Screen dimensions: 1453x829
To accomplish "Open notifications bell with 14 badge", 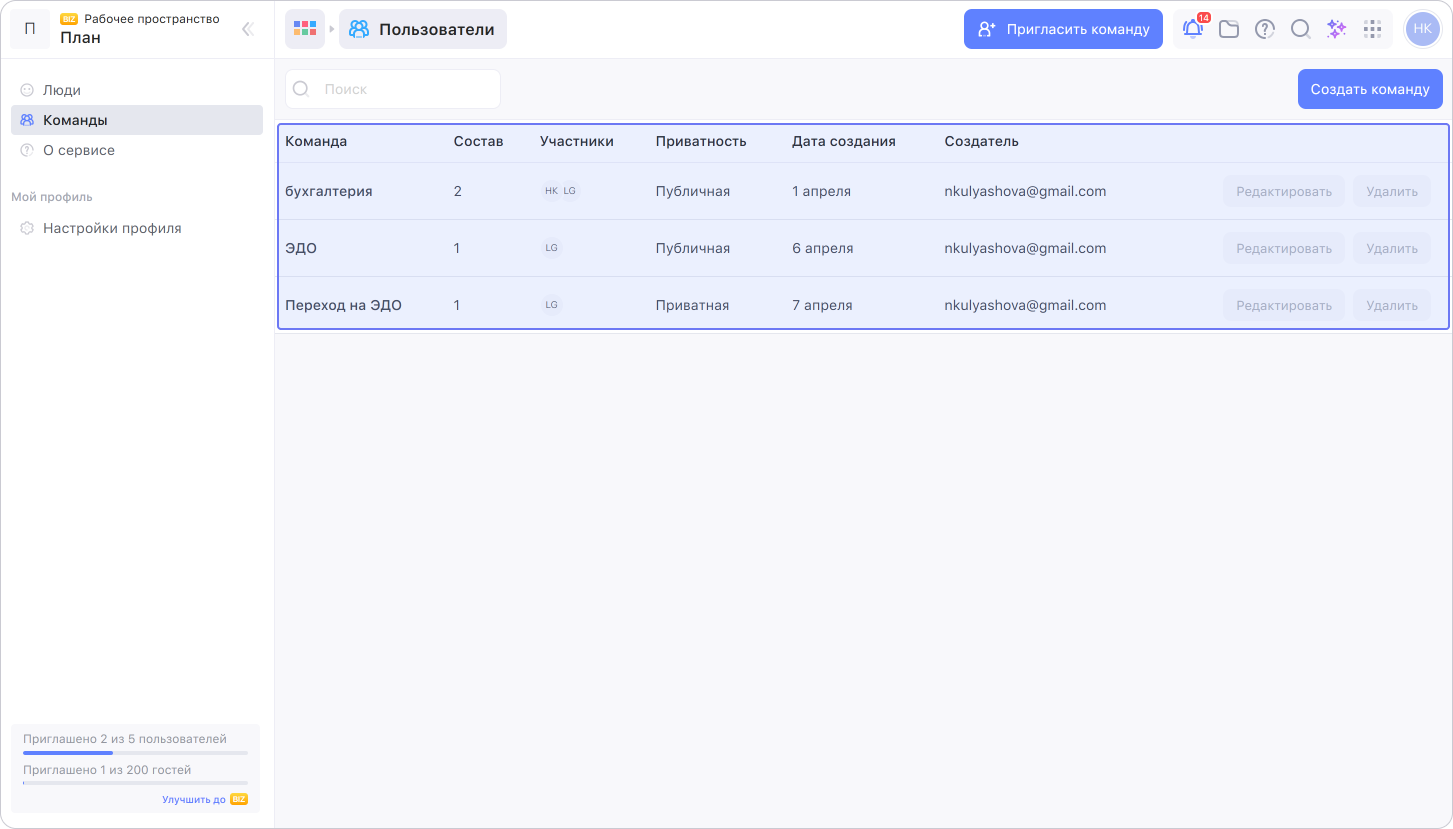I will [x=1193, y=29].
